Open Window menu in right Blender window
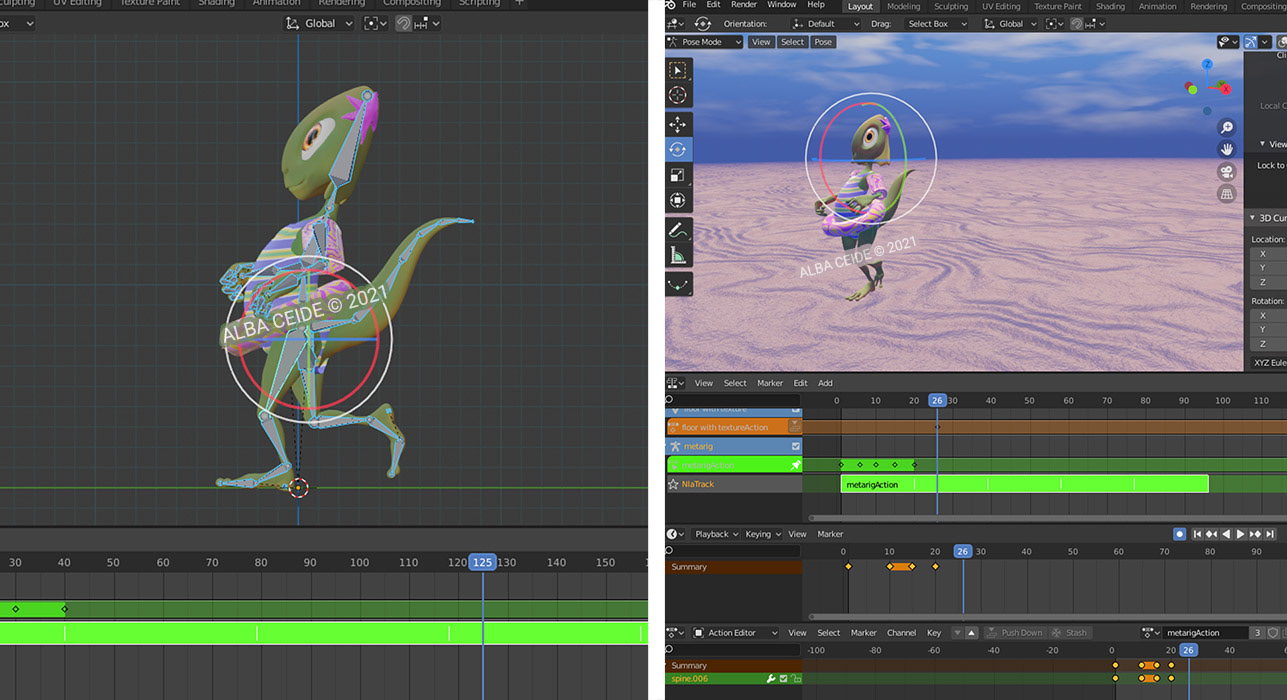This screenshot has height=700, width=1287. tap(782, 5)
